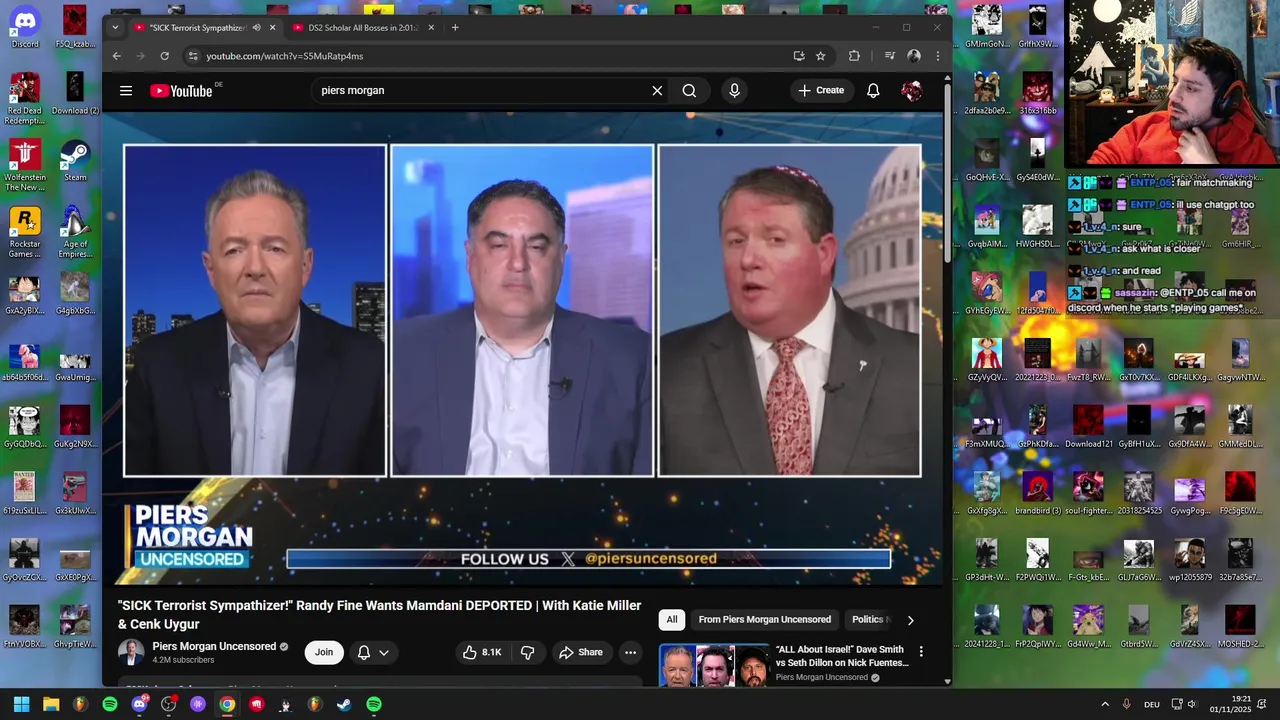Open the 'Piers Morgan Uncensored' channel name link
The width and height of the screenshot is (1280, 720).
click(x=214, y=647)
